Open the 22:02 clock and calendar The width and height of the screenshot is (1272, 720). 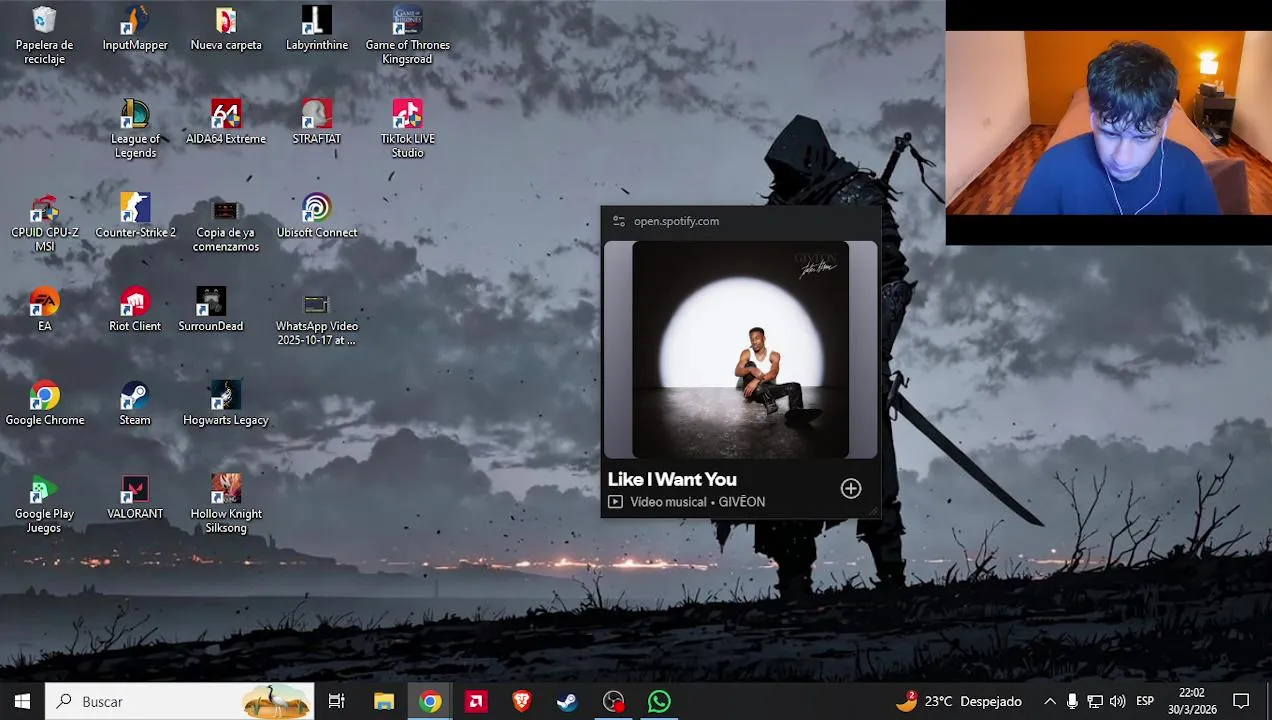pyautogui.click(x=1192, y=701)
